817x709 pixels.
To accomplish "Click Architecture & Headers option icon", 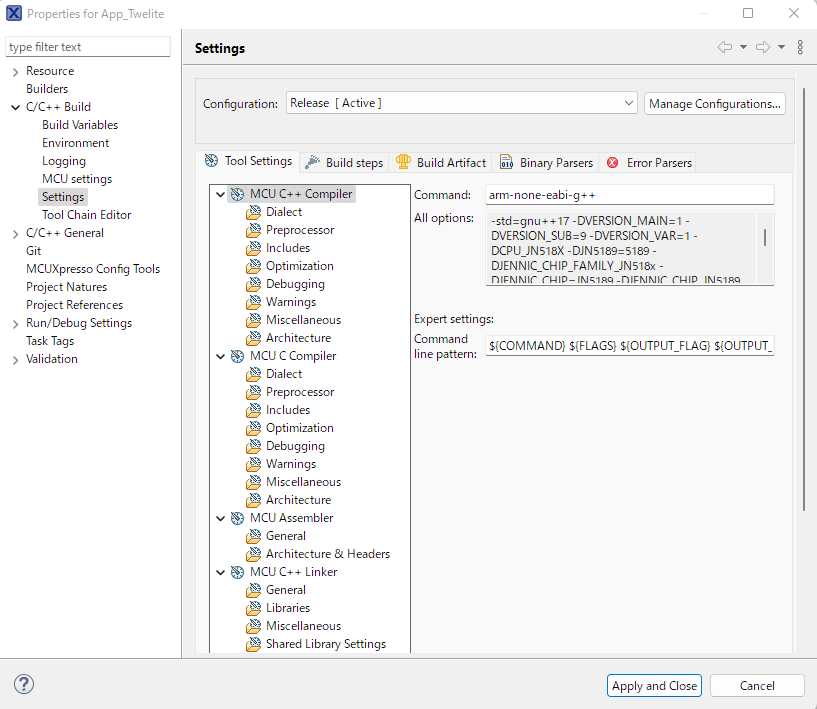I will (254, 554).
